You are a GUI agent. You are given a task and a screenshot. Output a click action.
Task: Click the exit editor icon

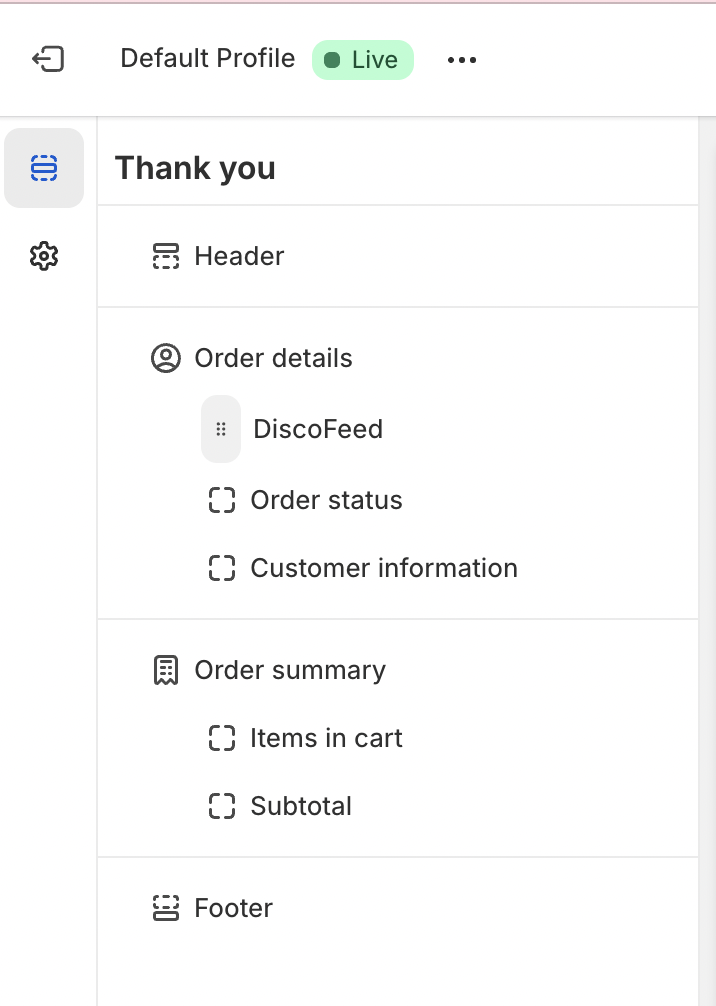pos(48,60)
